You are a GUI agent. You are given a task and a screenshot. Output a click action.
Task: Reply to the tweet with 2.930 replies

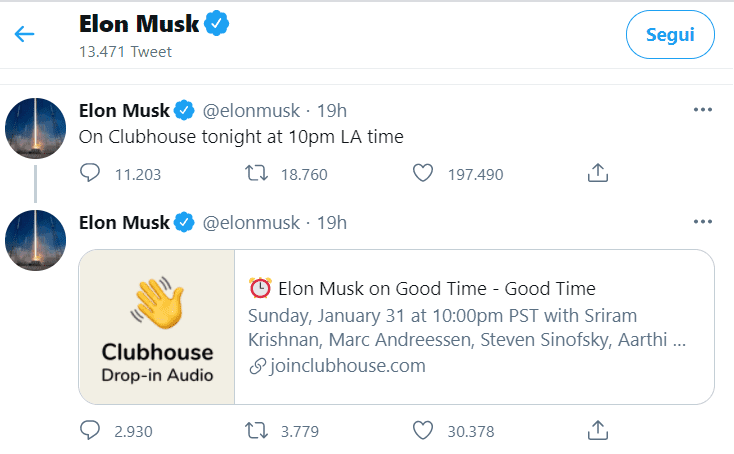[x=90, y=430]
